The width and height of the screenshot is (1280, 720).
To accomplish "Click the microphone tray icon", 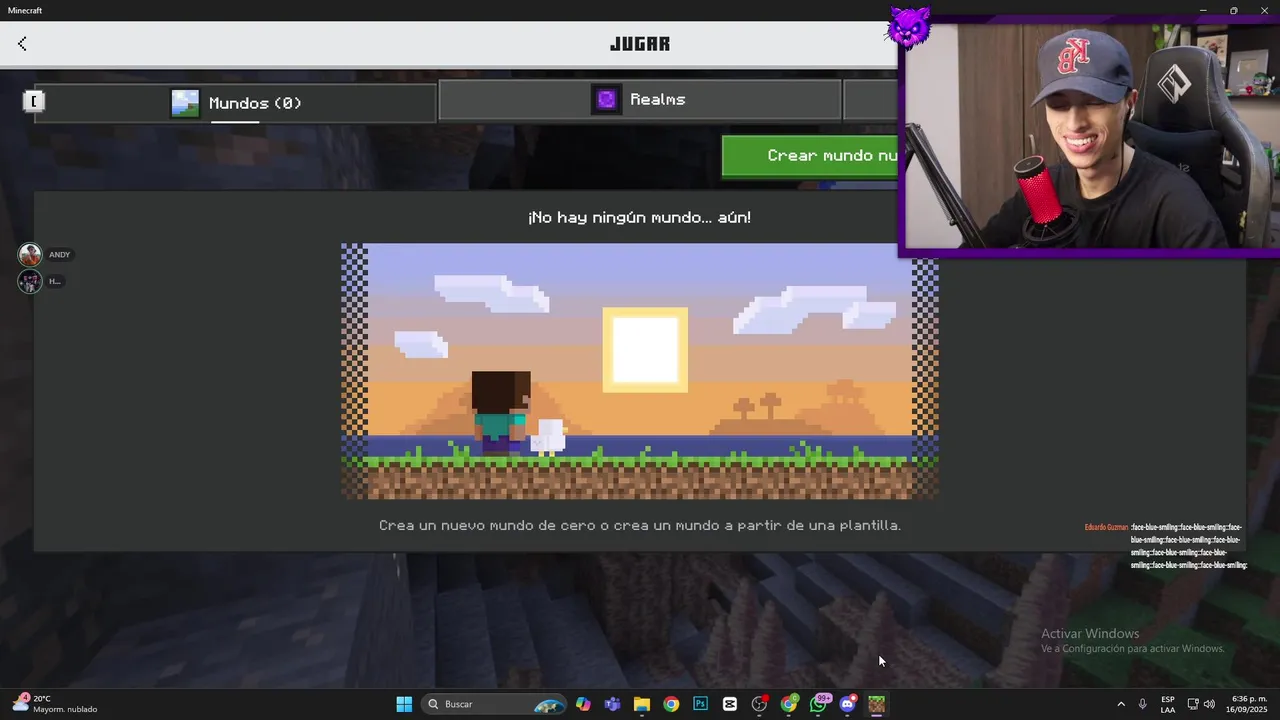I will 1143,704.
